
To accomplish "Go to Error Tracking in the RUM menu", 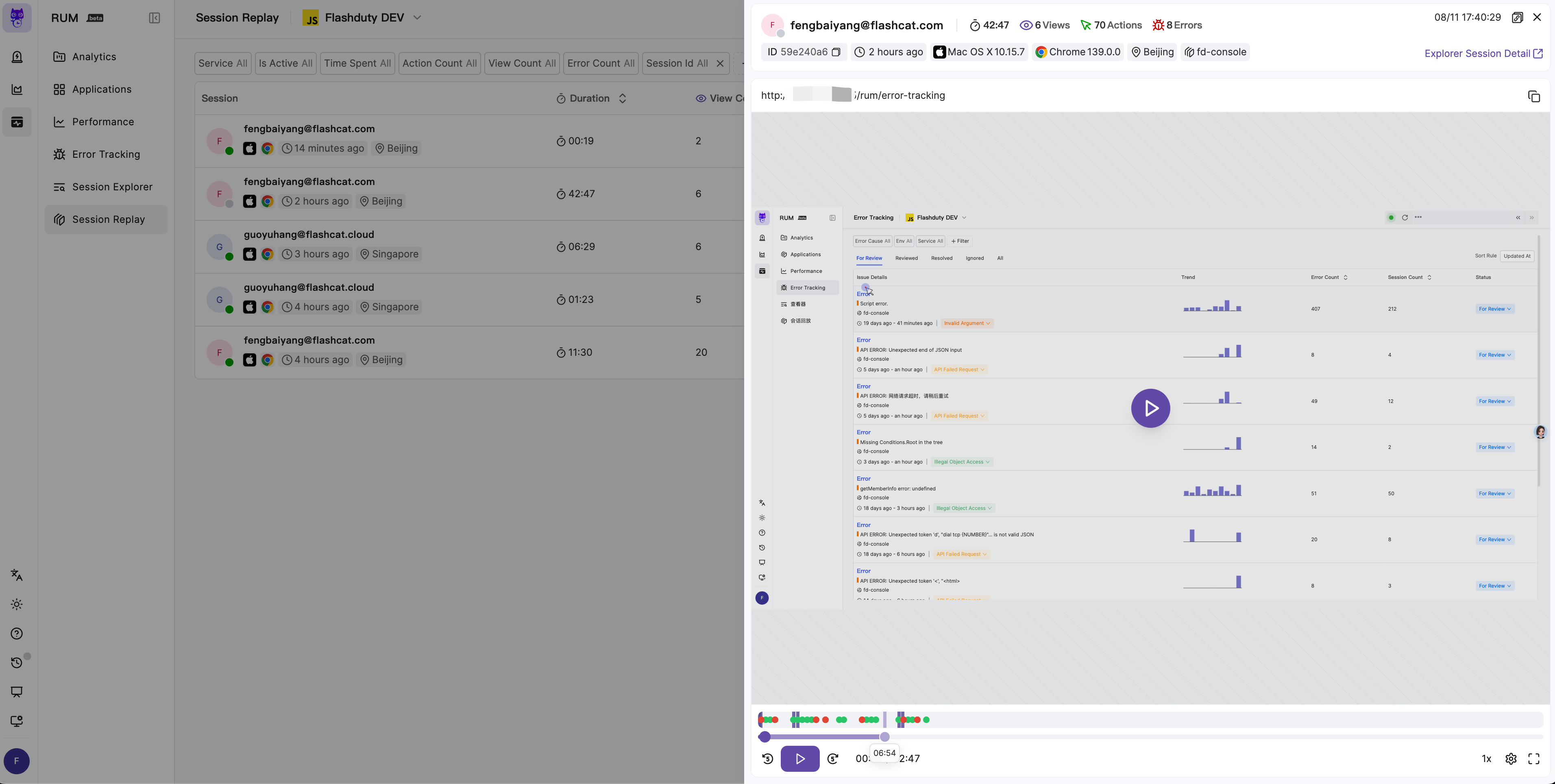I will pos(106,155).
